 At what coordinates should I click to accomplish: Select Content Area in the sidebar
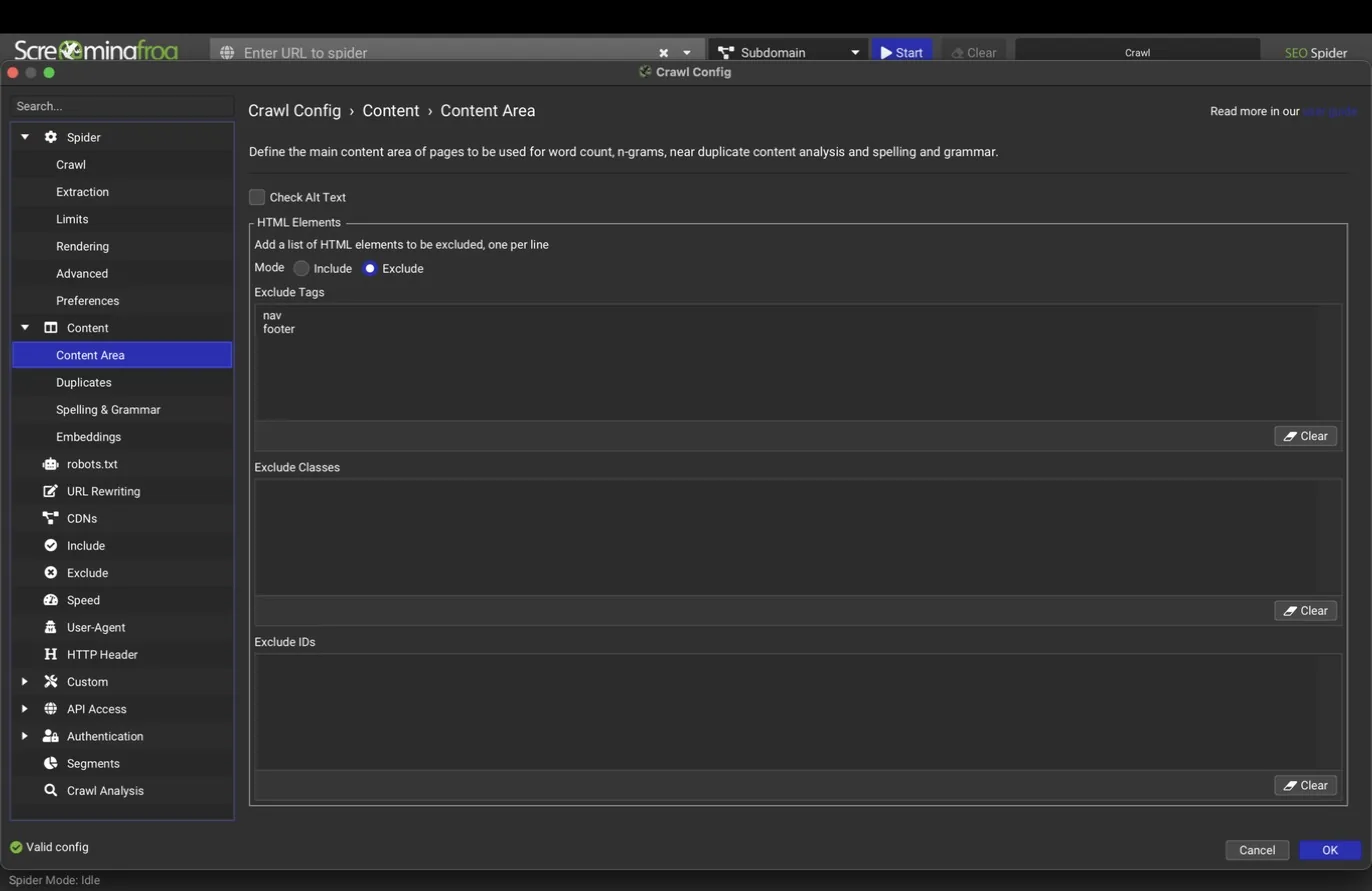click(122, 355)
